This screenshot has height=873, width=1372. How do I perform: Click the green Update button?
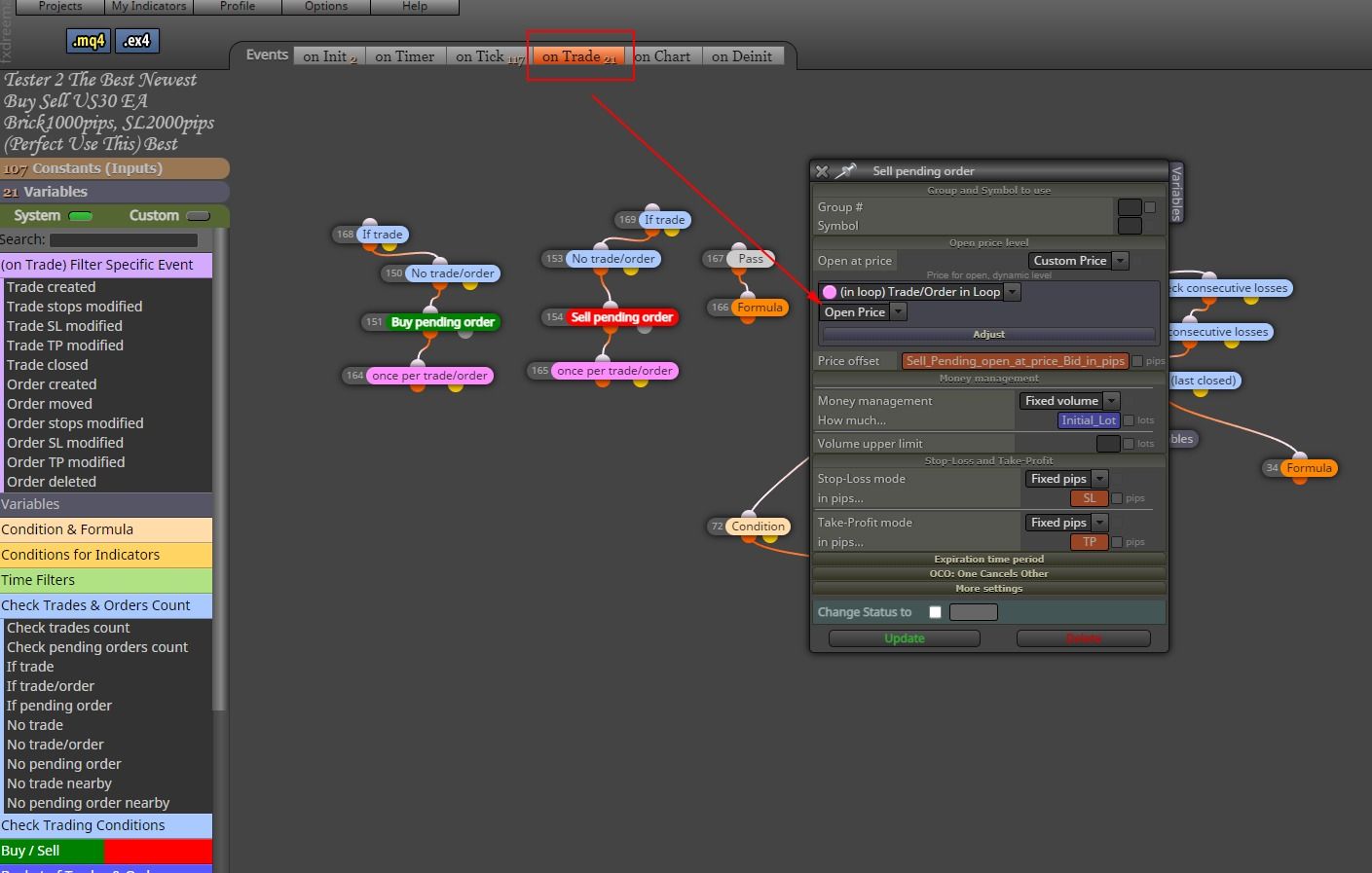tap(905, 638)
